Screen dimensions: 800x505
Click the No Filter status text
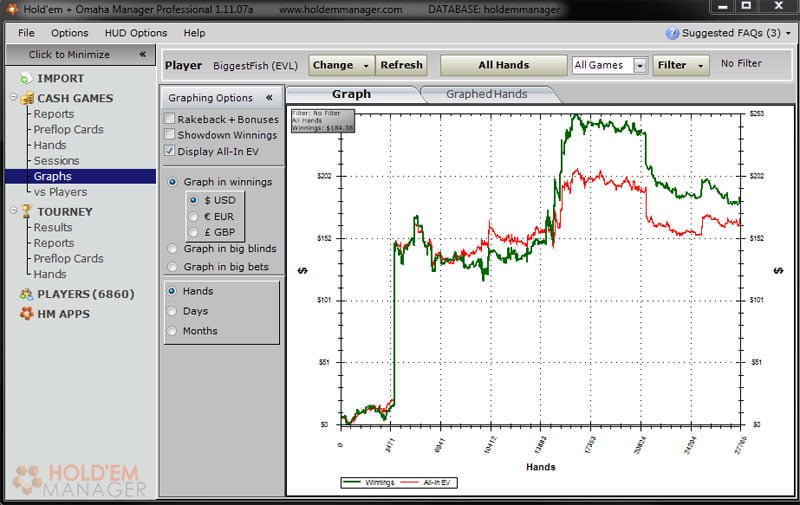coord(741,63)
